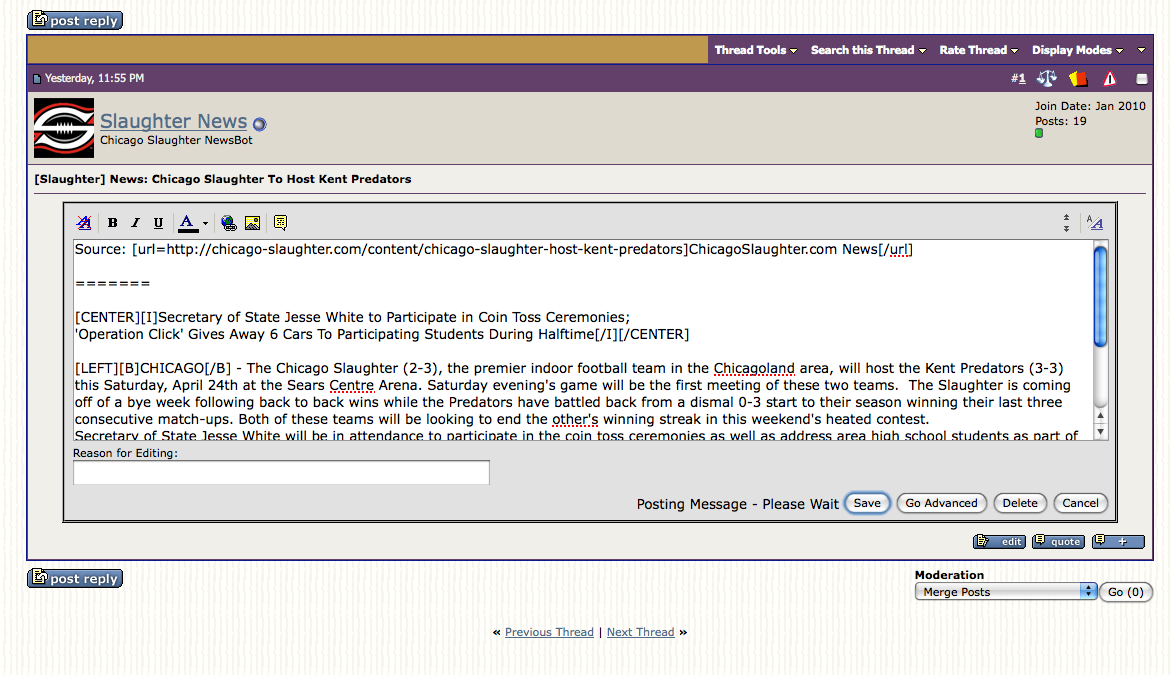Toggle italic formatting in editor

click(135, 223)
